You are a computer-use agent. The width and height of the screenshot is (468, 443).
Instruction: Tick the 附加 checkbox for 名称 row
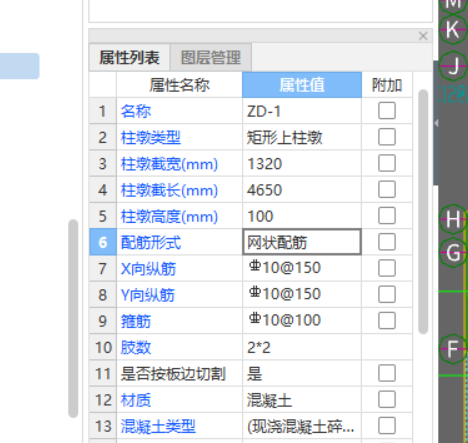point(387,111)
